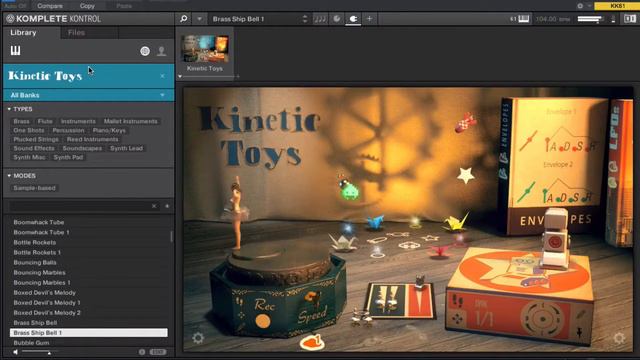Toggle the panel layout icon at top right
This screenshot has width=640, height=360.
(x=630, y=19)
